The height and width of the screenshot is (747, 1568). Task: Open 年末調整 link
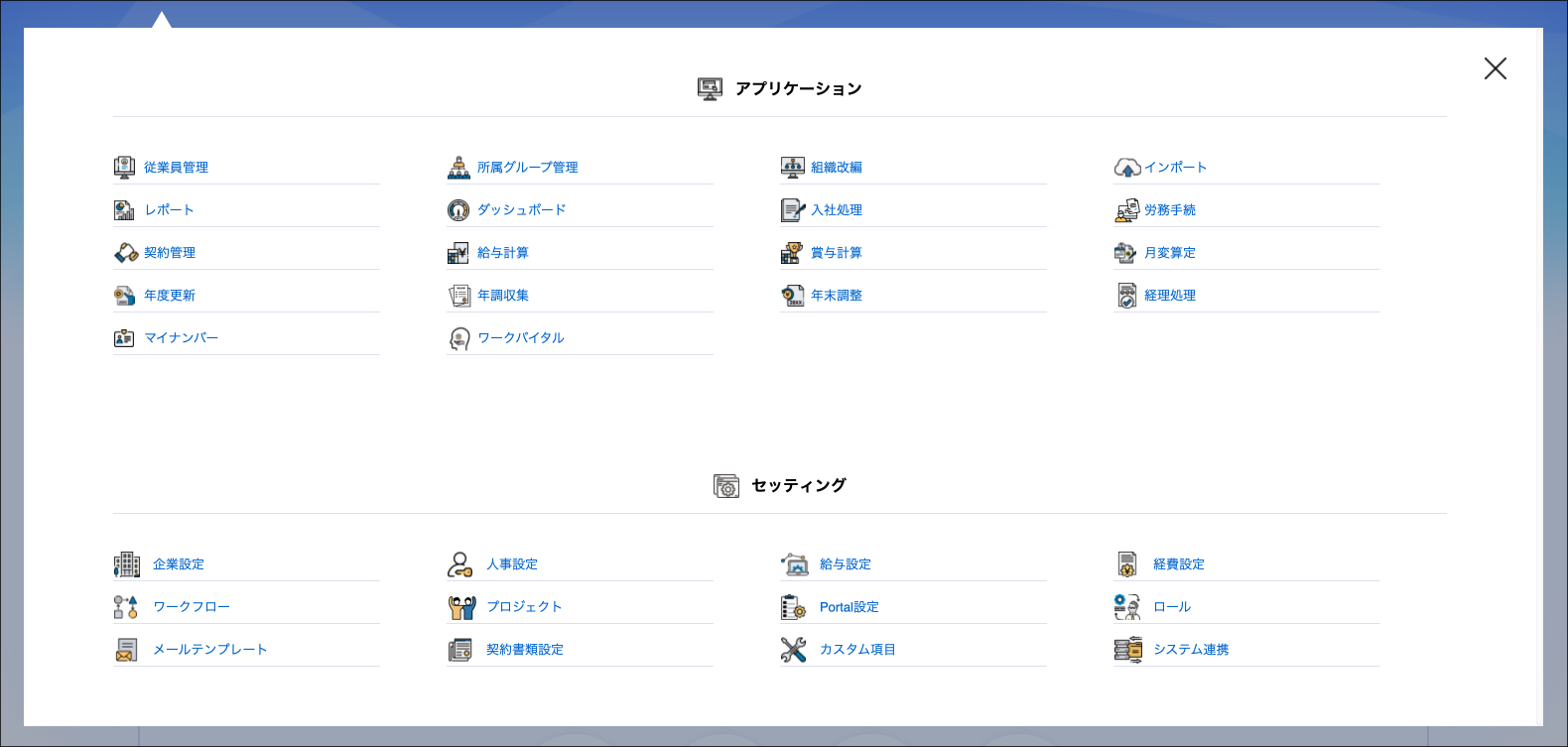(x=837, y=296)
